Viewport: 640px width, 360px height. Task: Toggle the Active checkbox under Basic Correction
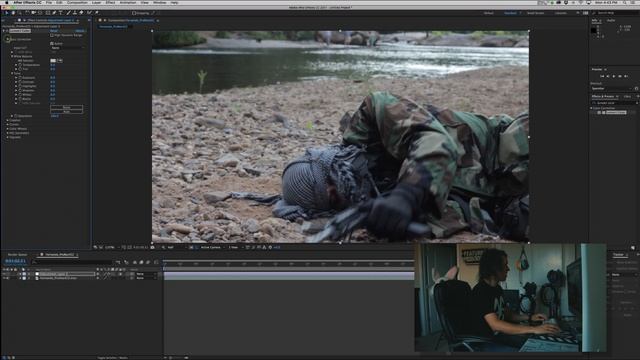point(52,43)
